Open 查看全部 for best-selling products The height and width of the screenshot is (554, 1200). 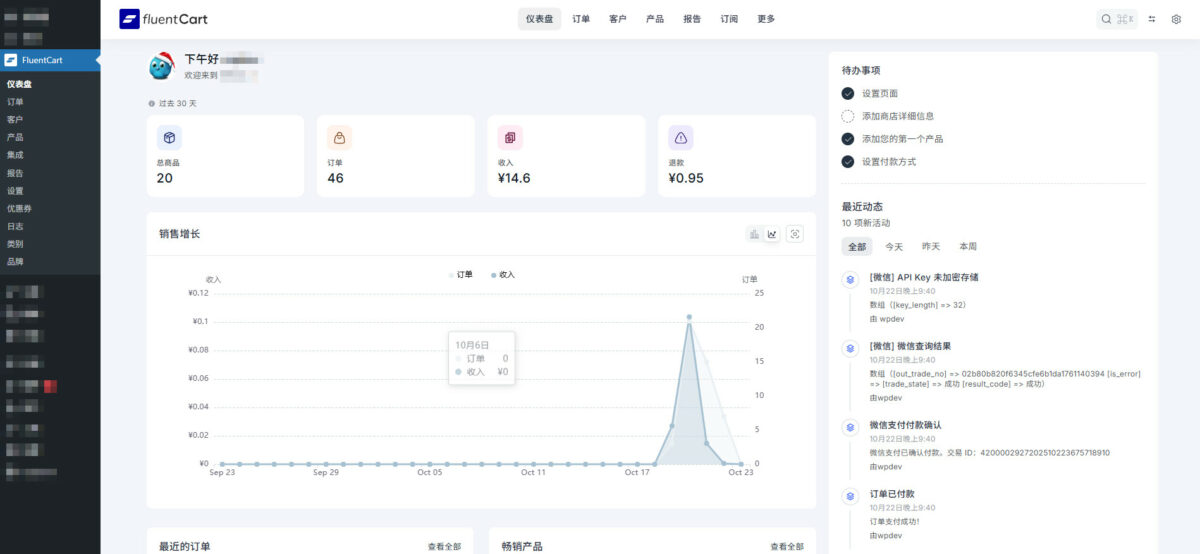(786, 547)
